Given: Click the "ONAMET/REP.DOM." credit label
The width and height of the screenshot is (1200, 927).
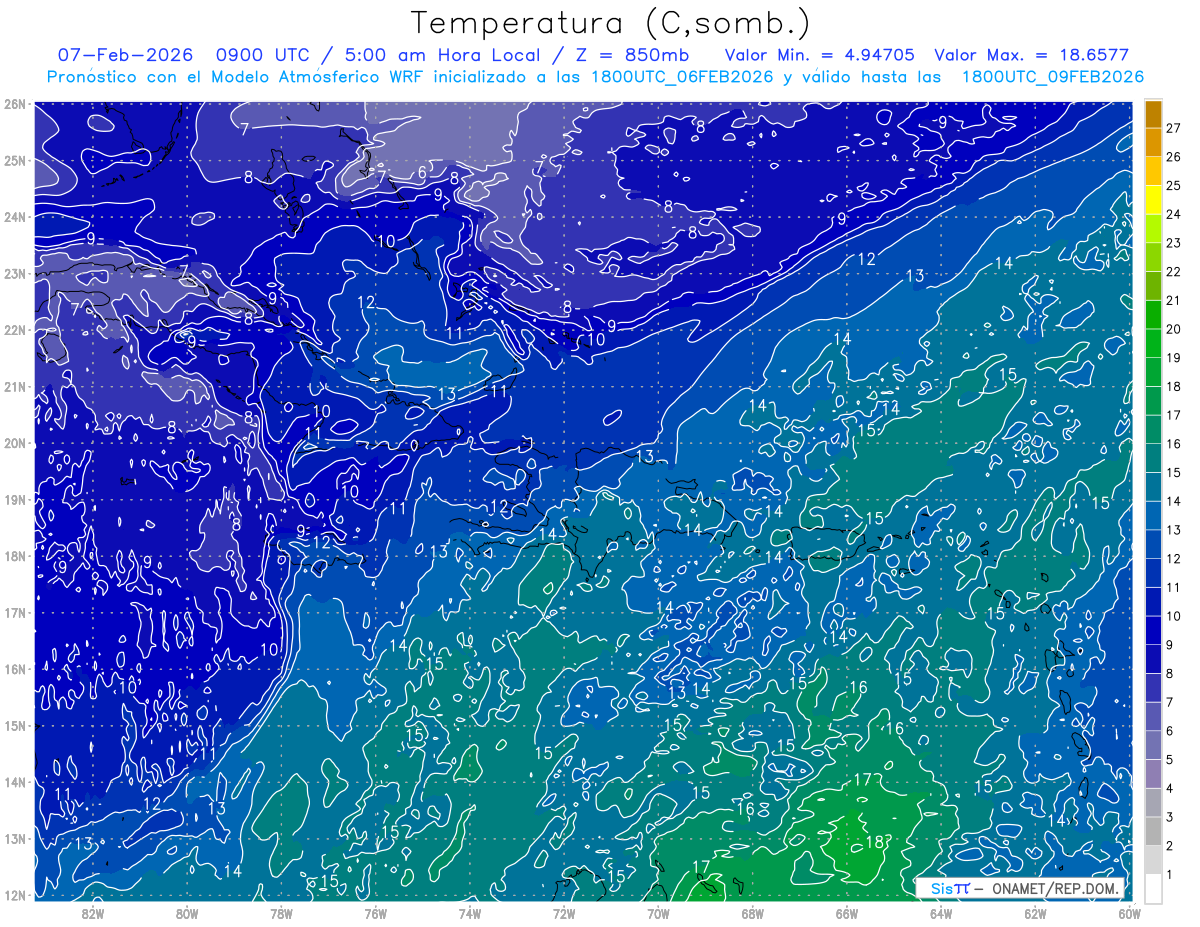Looking at the screenshot, I should pos(1054,887).
